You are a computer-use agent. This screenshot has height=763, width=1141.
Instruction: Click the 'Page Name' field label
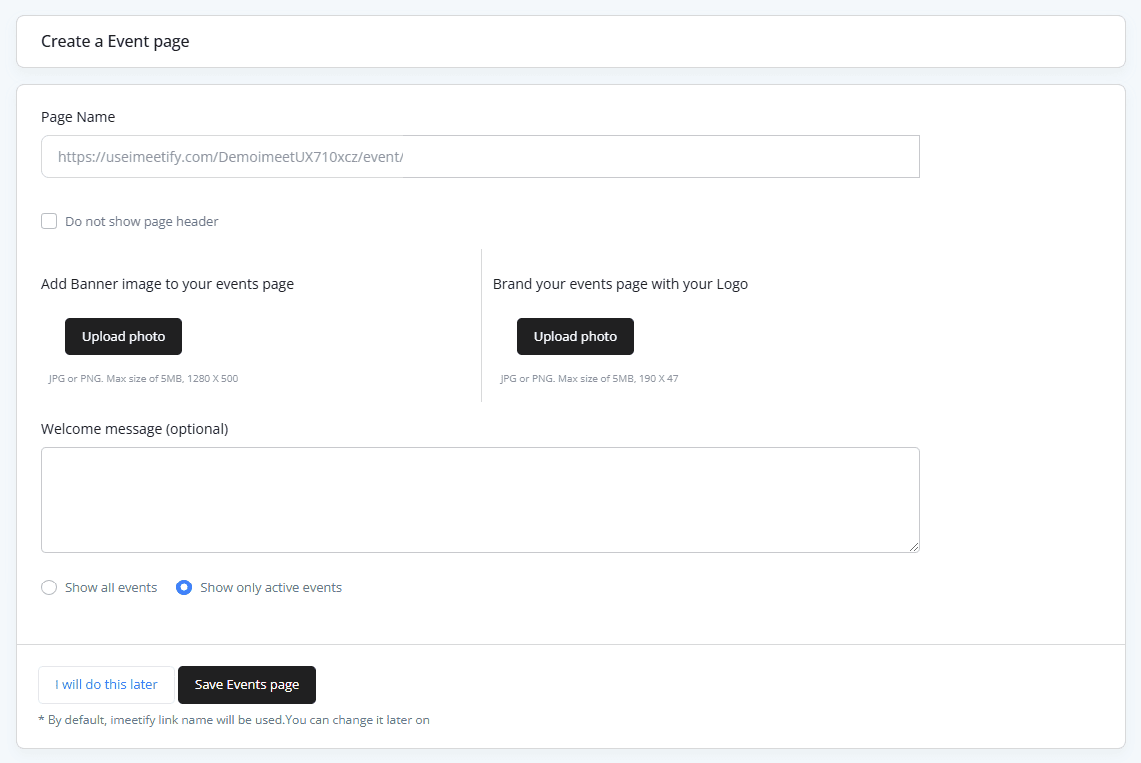pyautogui.click(x=78, y=117)
